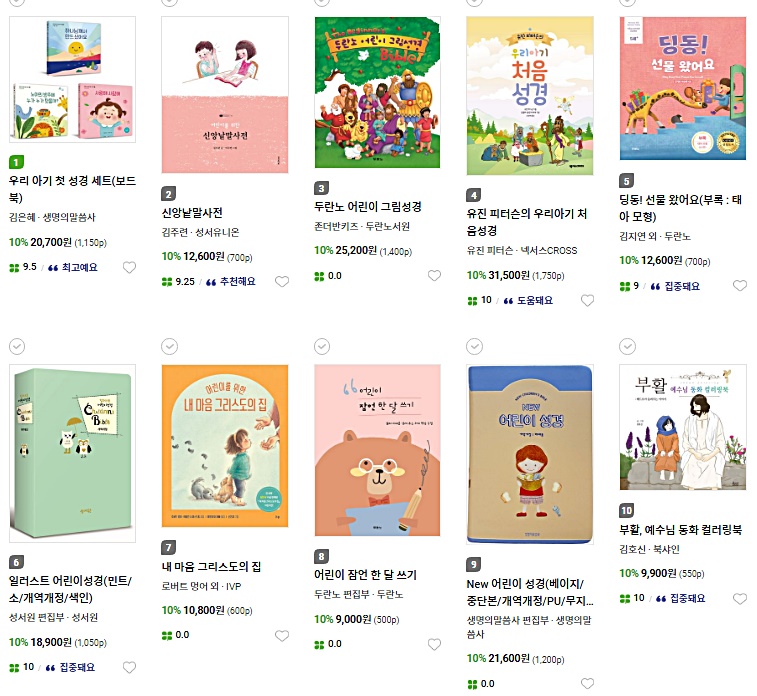757x696 pixels.
Task: Click 어린이 잠언 한 달 쓰기 bear cover
Action: tap(378, 450)
